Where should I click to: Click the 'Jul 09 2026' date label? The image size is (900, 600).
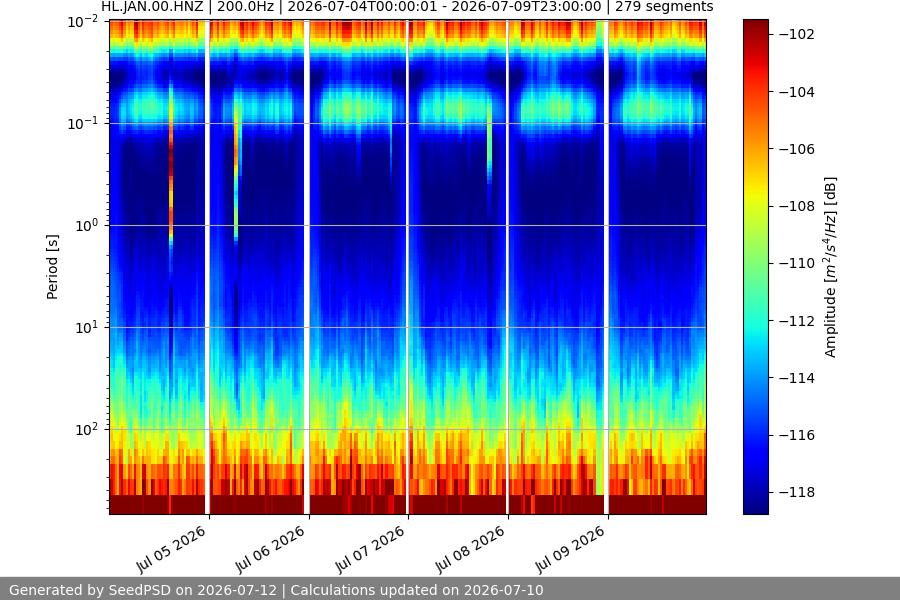pyautogui.click(x=570, y=549)
